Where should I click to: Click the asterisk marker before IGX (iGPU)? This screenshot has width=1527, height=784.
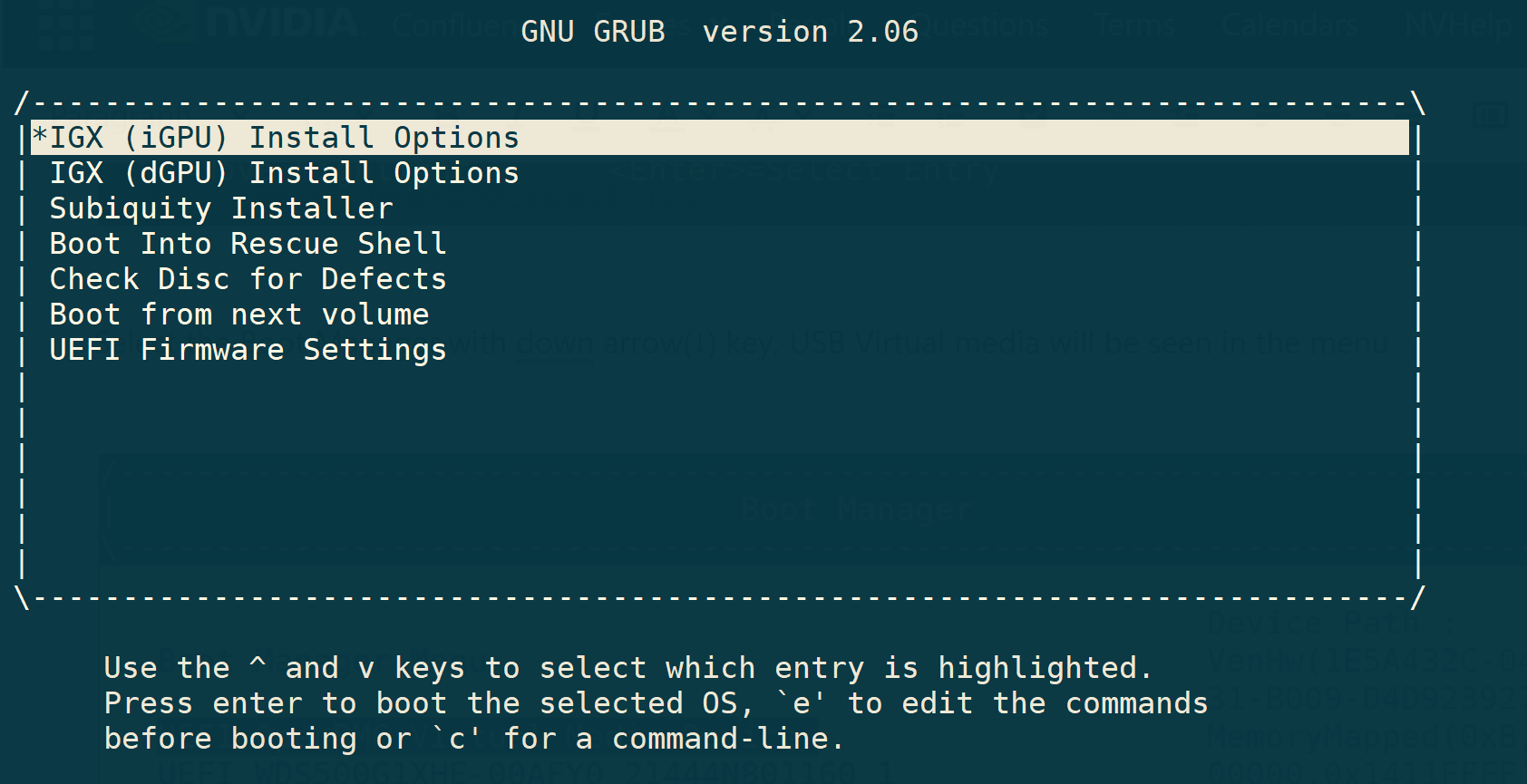(x=40, y=136)
